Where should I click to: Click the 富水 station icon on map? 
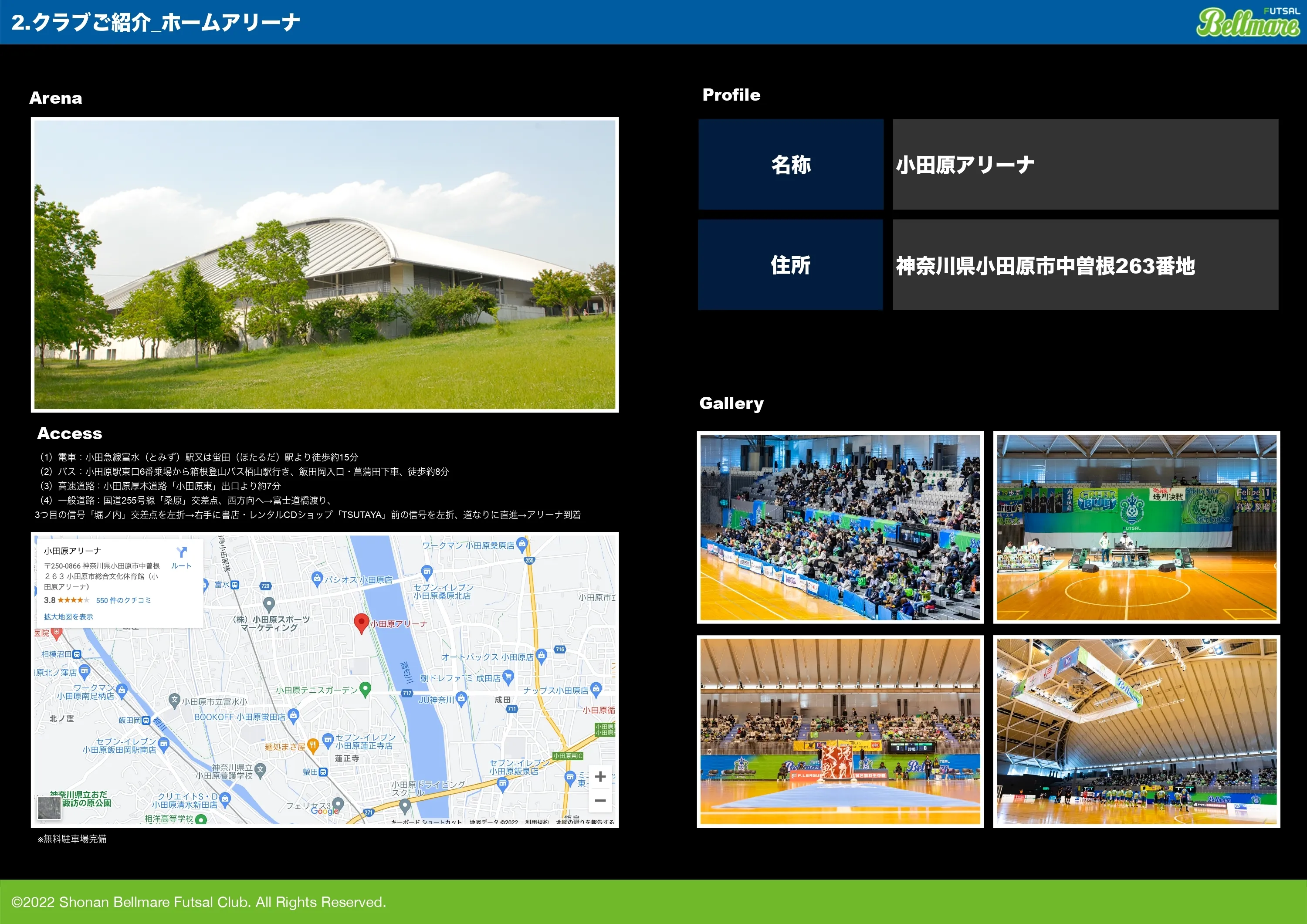pyautogui.click(x=234, y=585)
